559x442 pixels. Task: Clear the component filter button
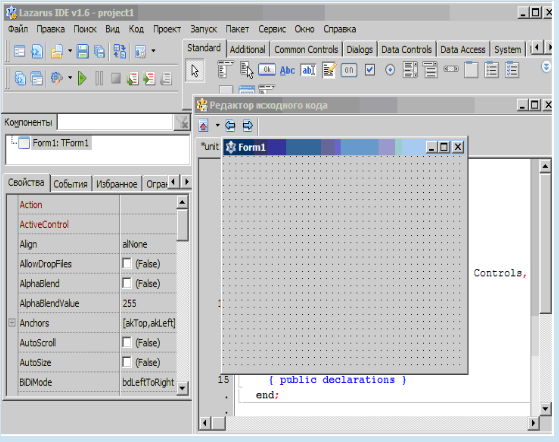click(x=182, y=123)
